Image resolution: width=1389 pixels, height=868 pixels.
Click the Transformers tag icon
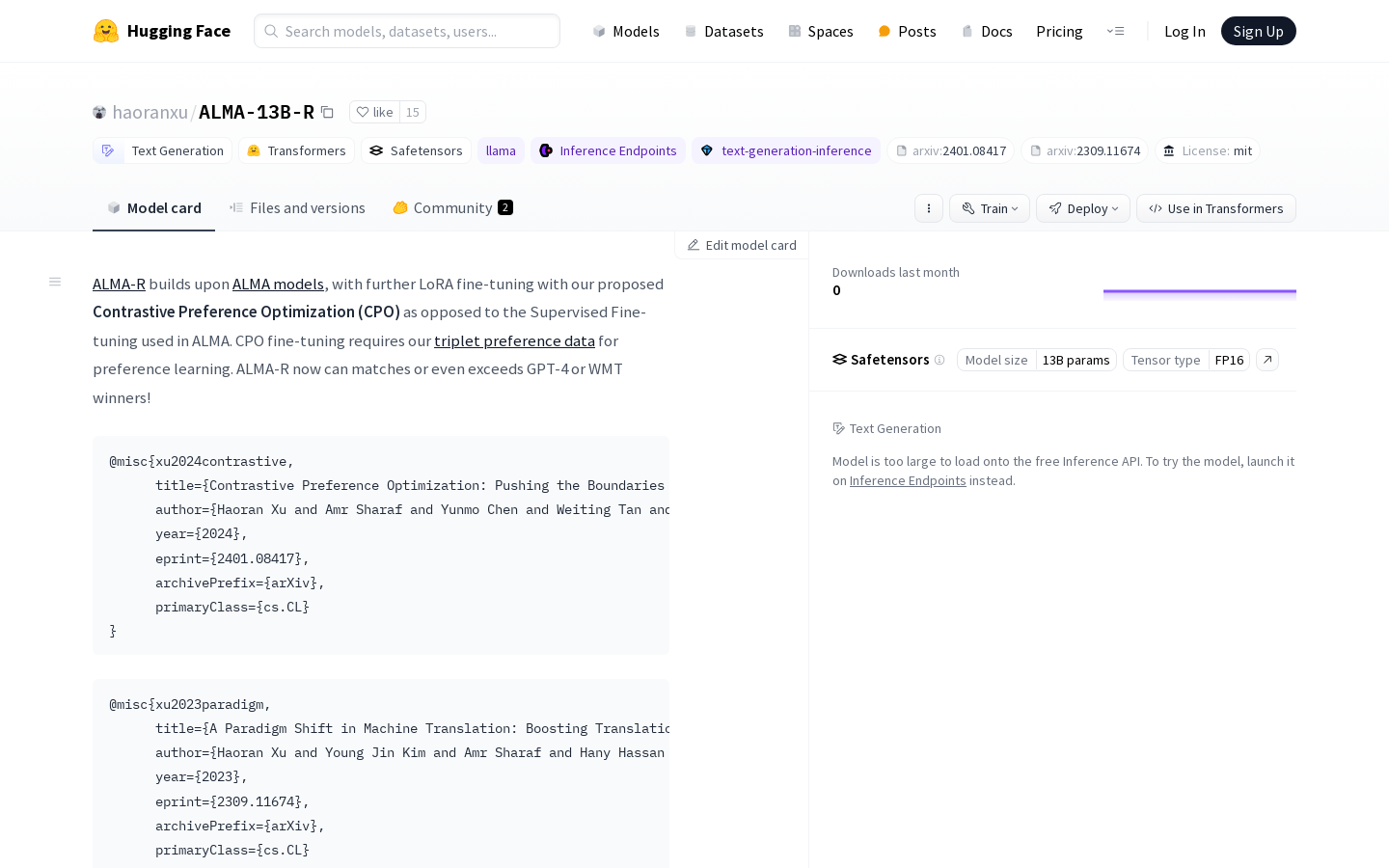tap(254, 150)
